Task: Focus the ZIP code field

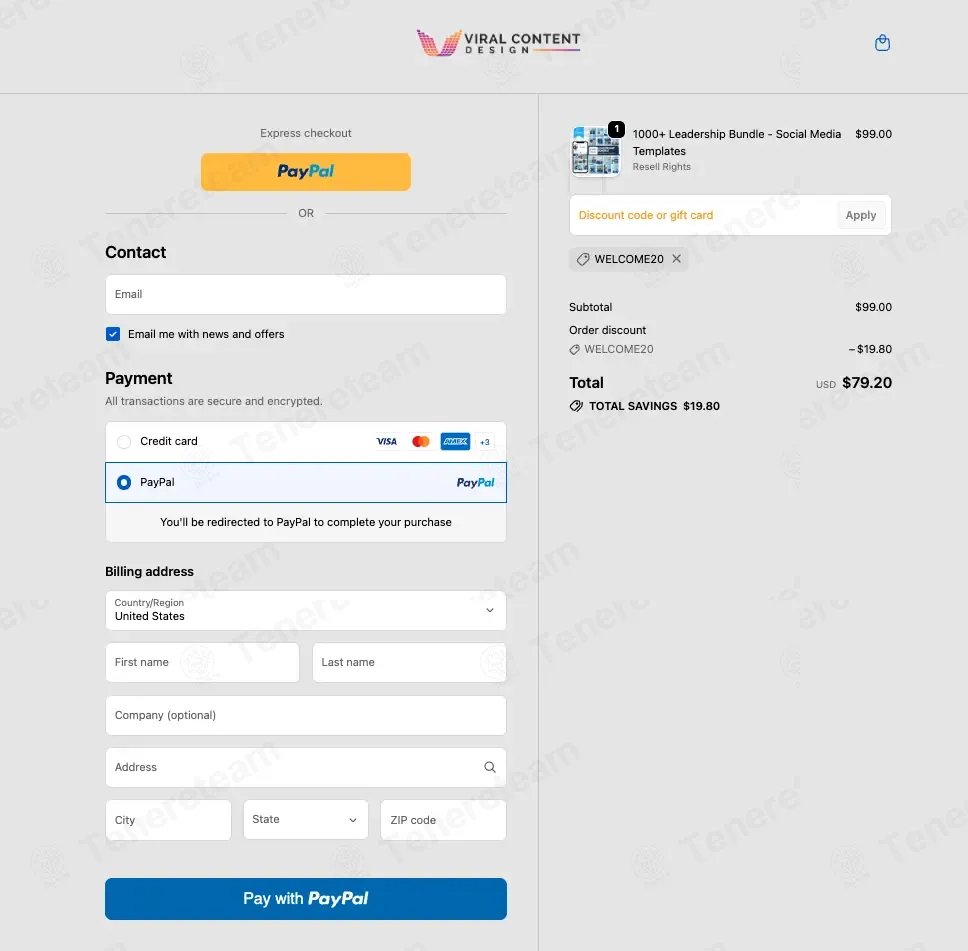Action: [x=443, y=820]
